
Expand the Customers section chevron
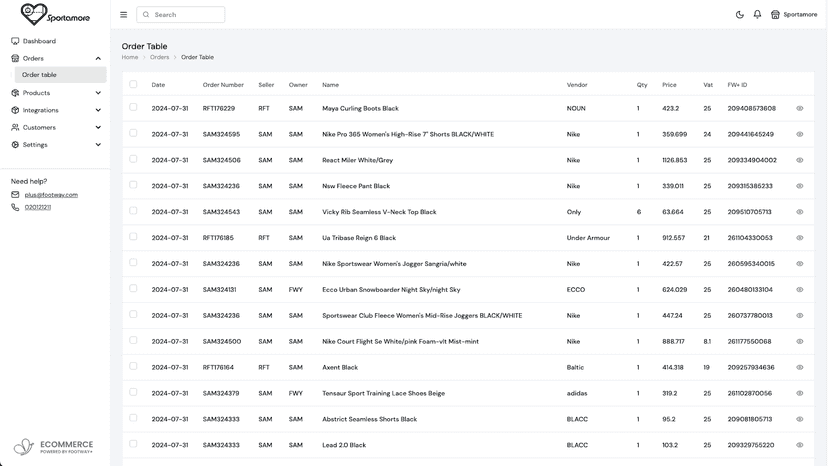[x=98, y=128]
